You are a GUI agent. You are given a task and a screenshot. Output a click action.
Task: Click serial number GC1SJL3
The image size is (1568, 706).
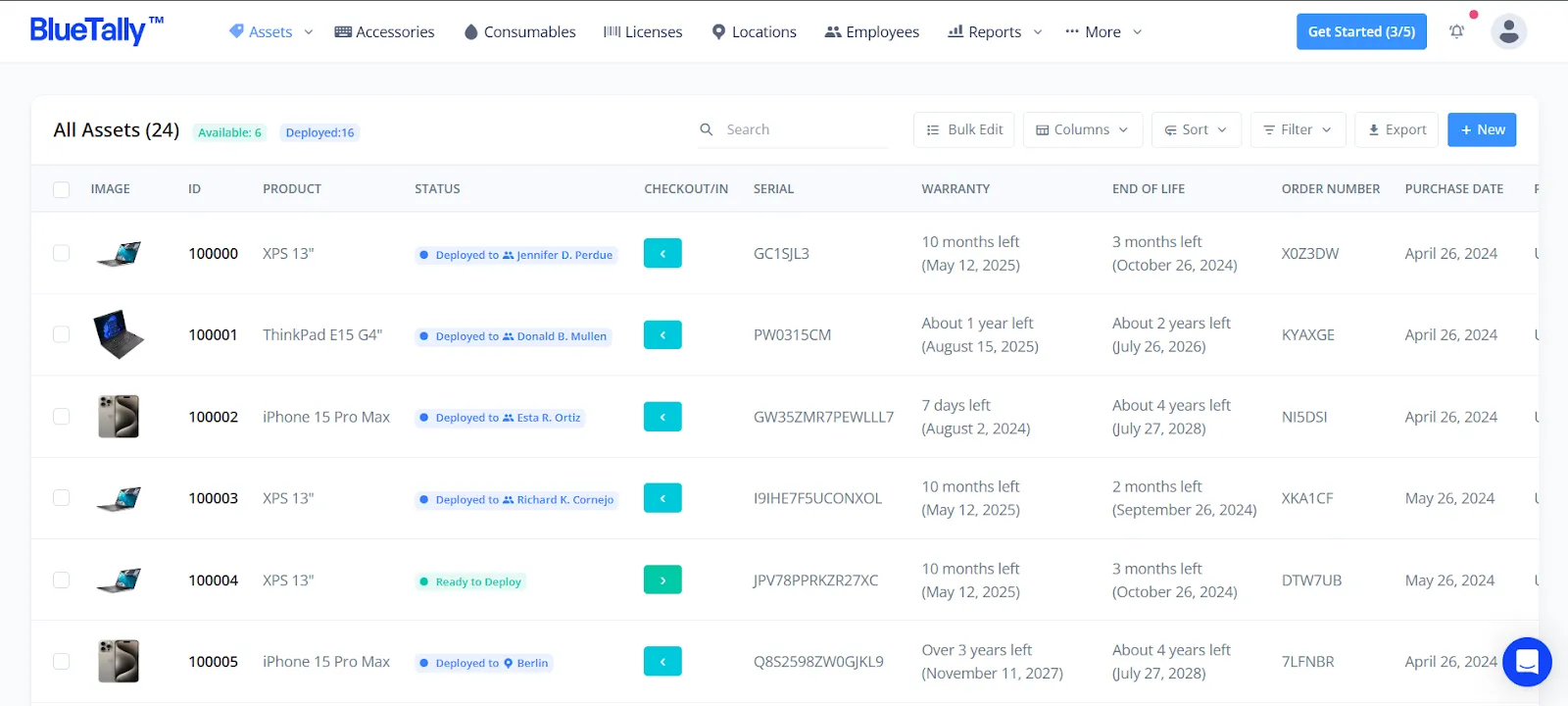781,253
